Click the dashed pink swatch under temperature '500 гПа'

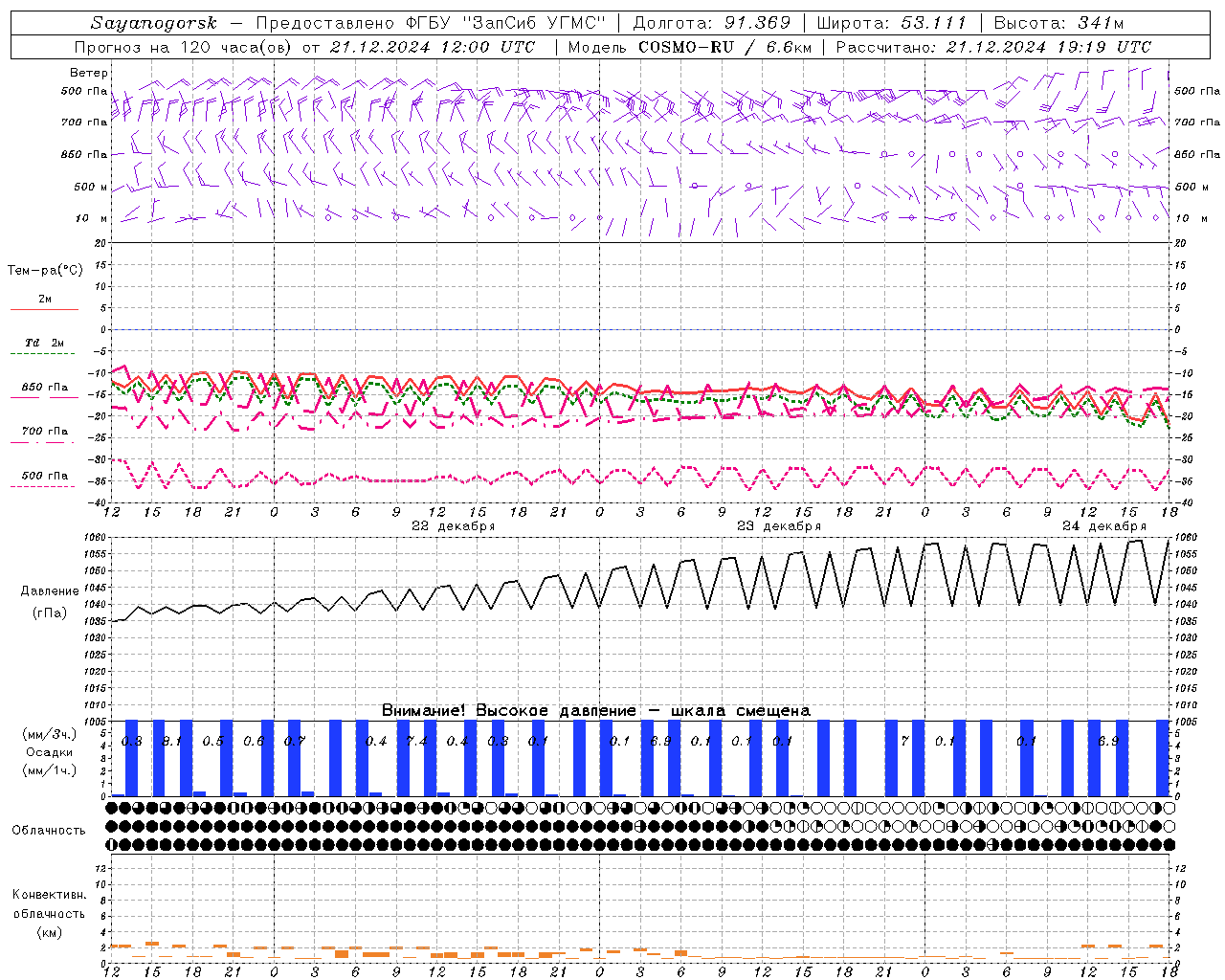(x=44, y=487)
